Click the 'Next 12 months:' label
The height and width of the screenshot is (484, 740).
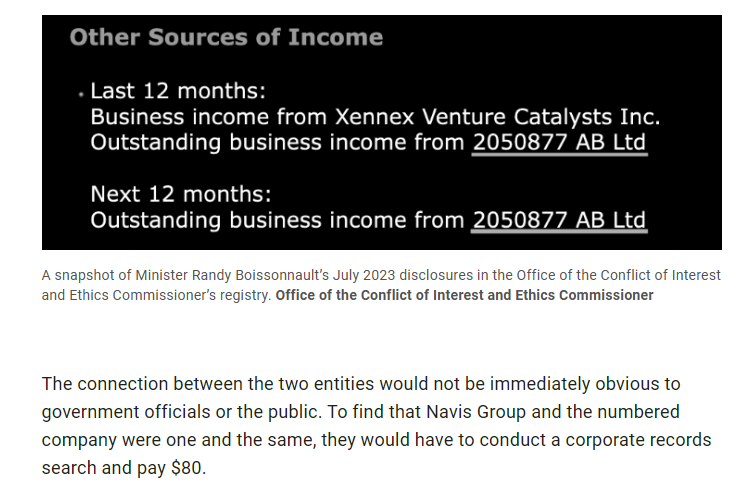click(181, 193)
